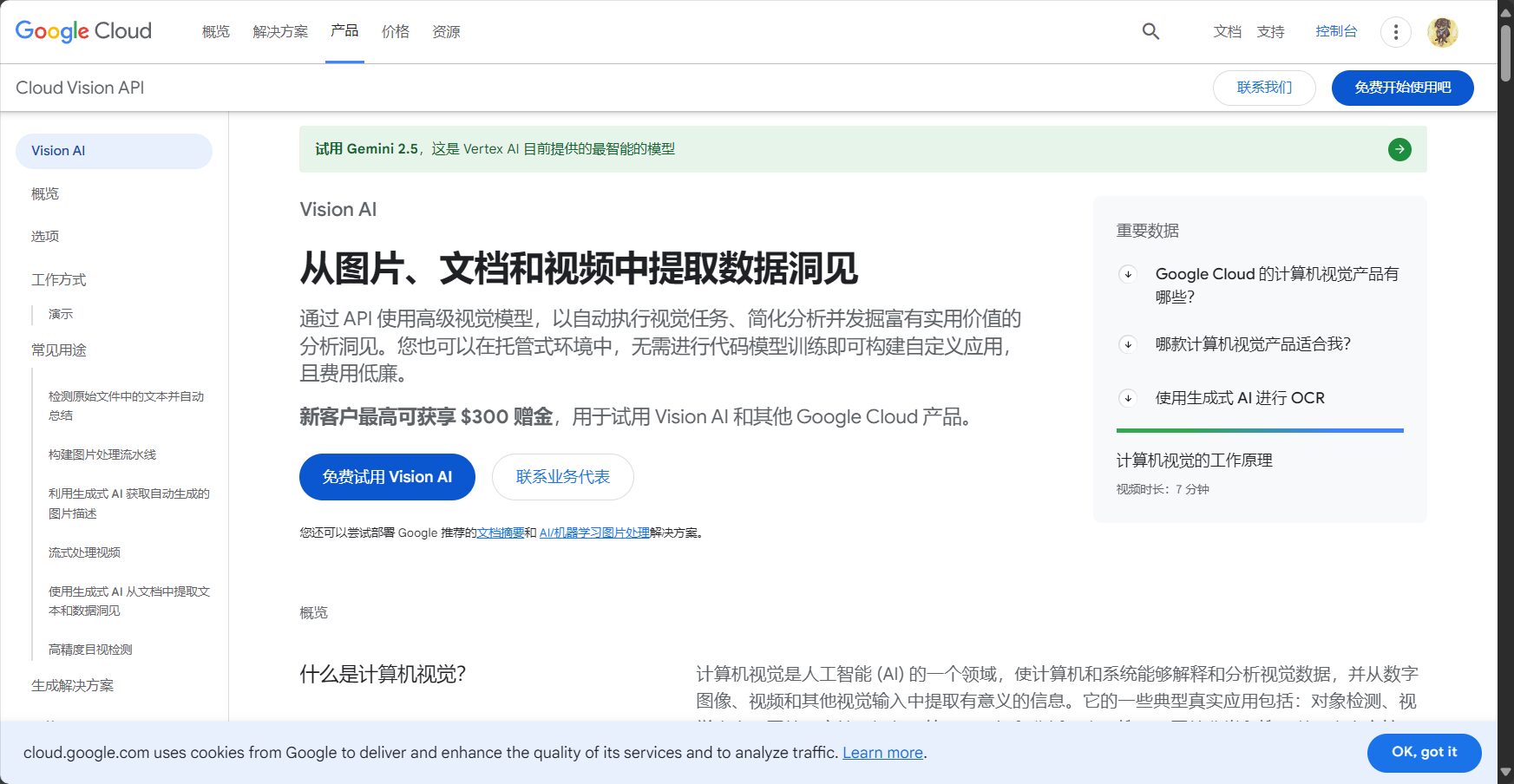1514x784 pixels.
Task: Click the 联系业务代表 button
Action: tap(563, 477)
